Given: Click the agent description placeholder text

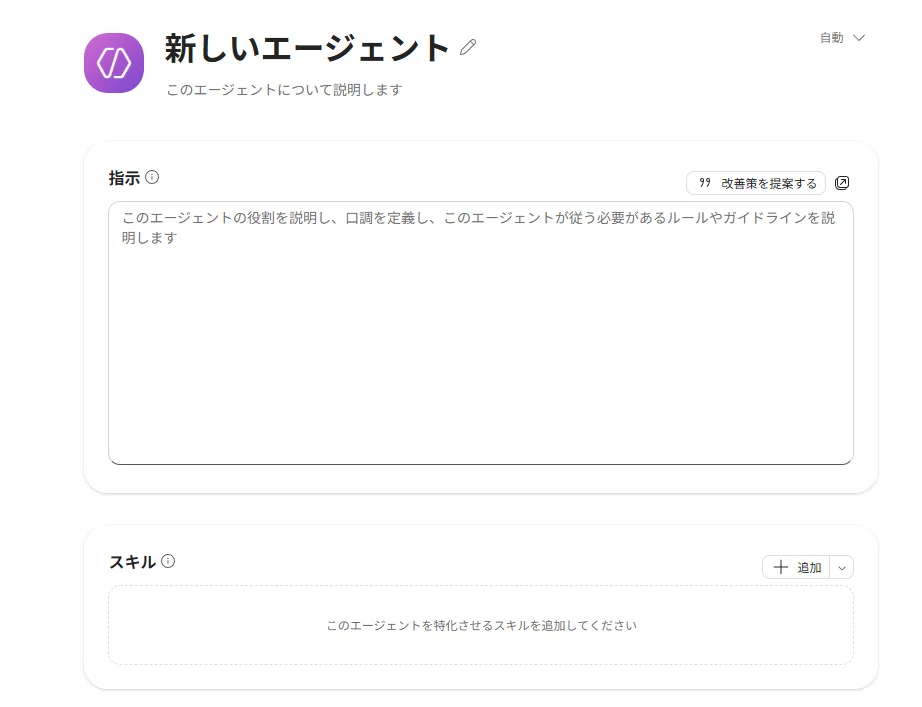Looking at the screenshot, I should click(284, 90).
